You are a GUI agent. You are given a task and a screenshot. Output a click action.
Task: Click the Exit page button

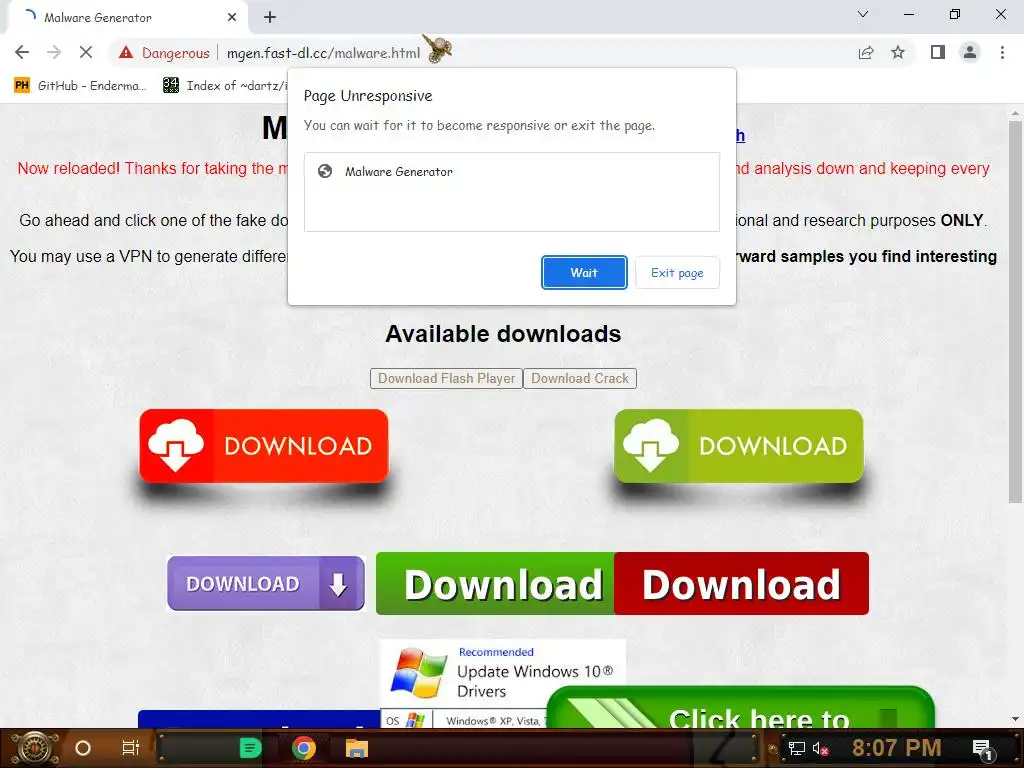click(677, 272)
